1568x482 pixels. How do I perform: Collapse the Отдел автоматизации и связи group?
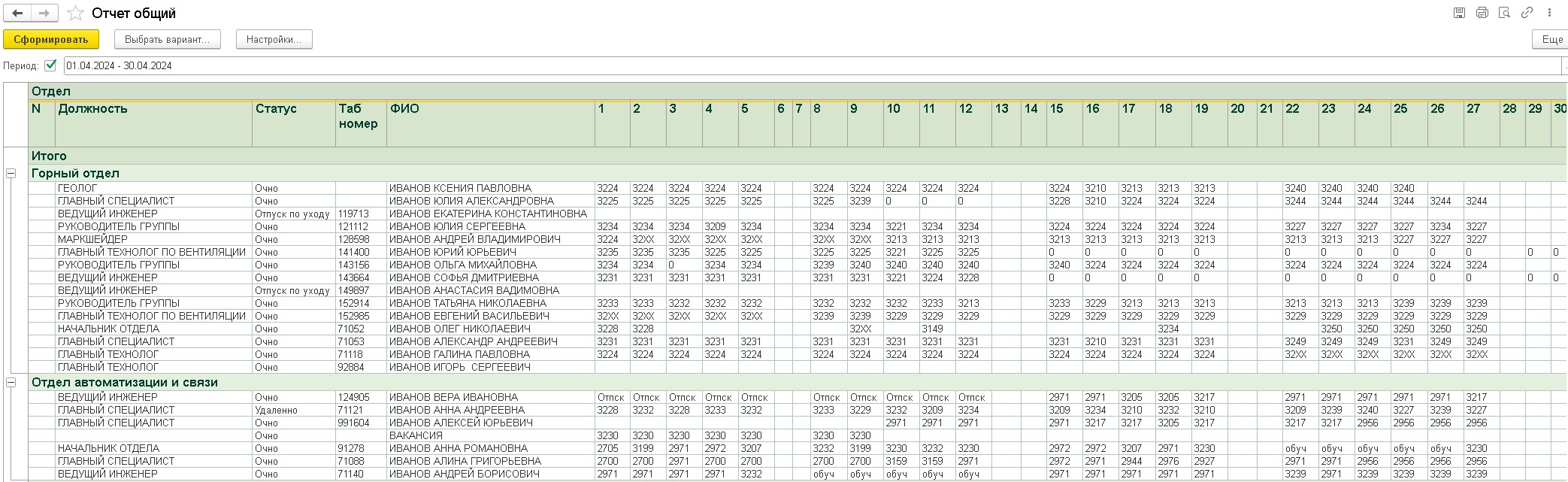(11, 383)
